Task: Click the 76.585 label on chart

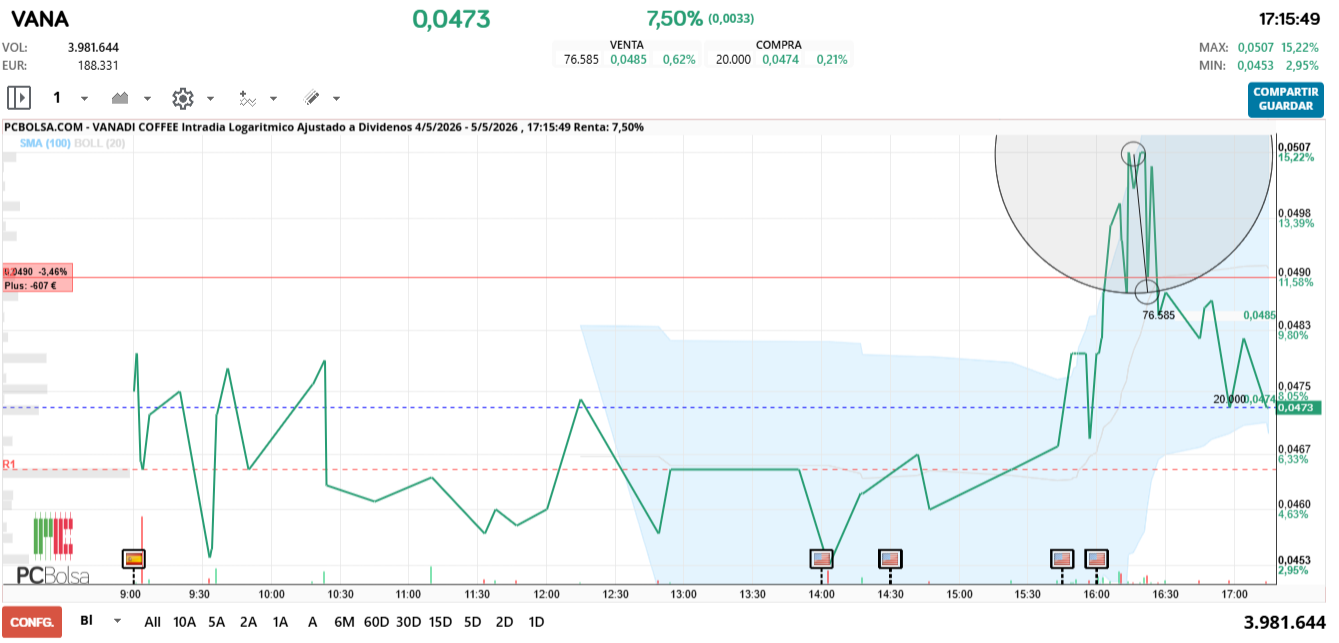Action: tap(1158, 315)
